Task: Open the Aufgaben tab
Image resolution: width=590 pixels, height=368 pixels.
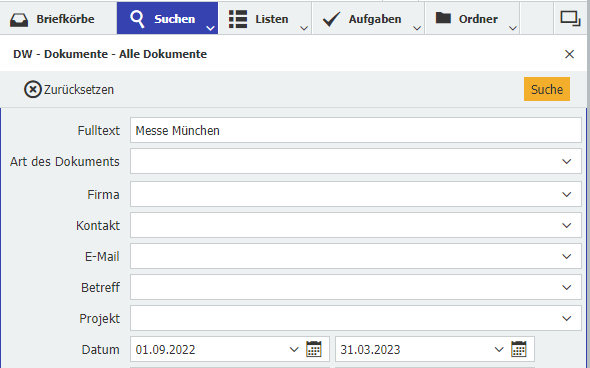Action: [368, 18]
